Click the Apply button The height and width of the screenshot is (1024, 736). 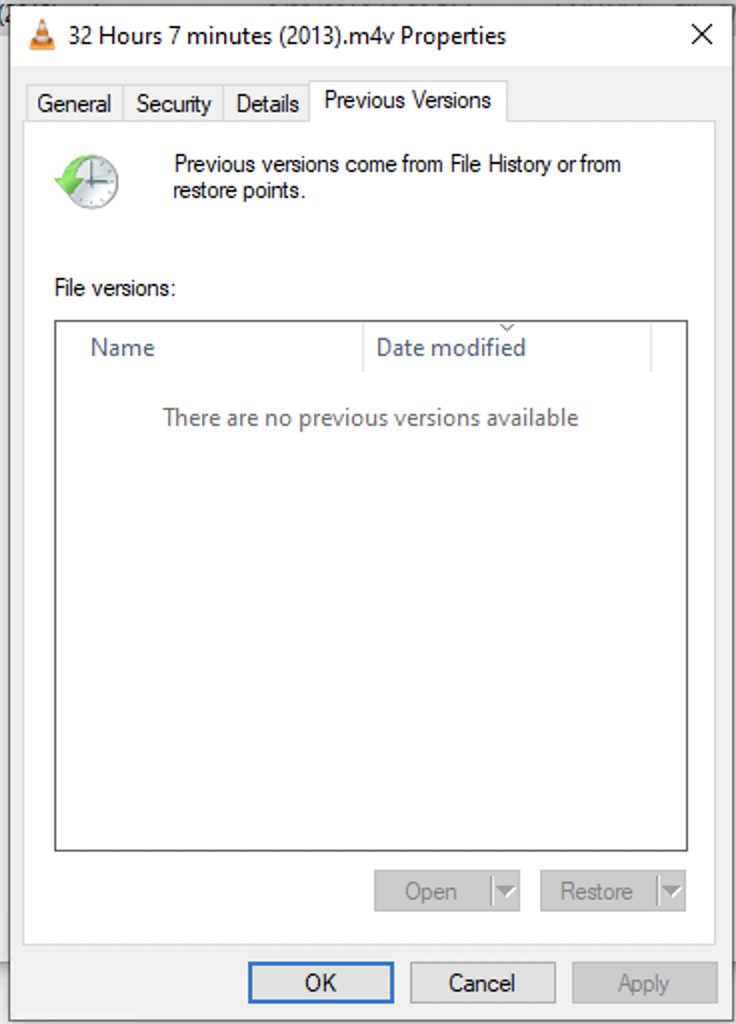point(645,982)
